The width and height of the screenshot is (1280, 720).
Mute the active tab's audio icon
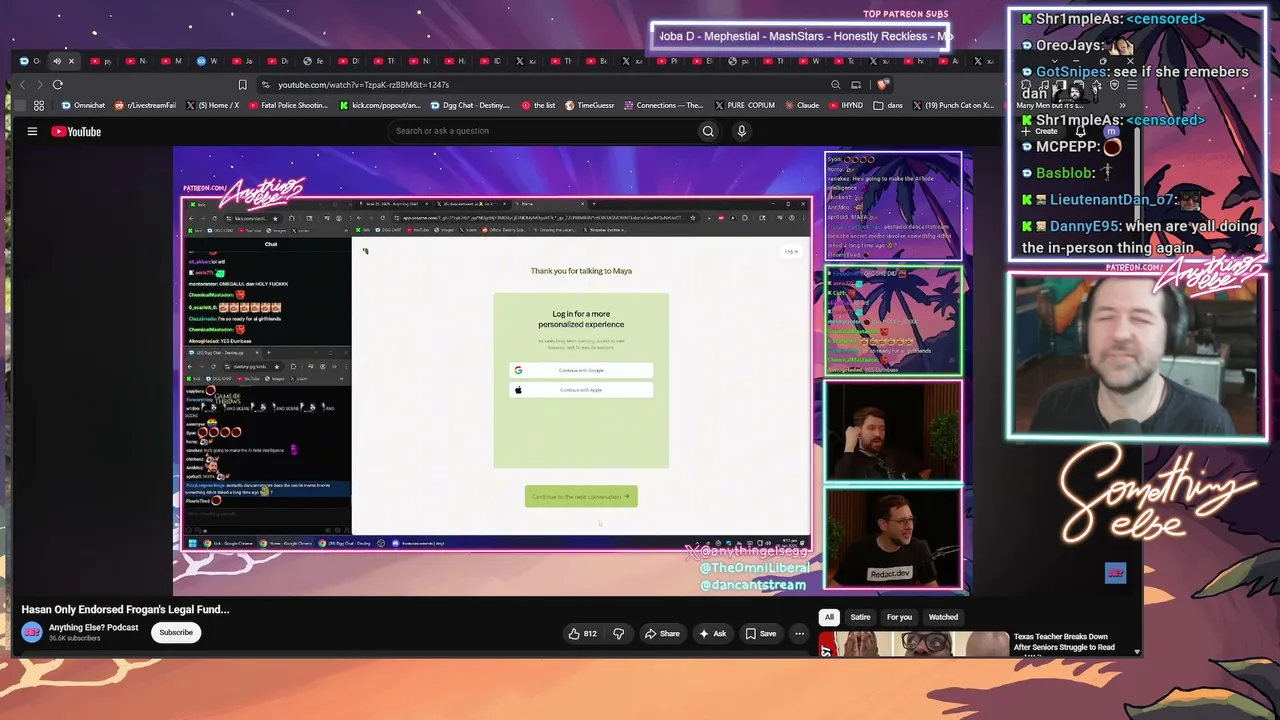pos(57,61)
